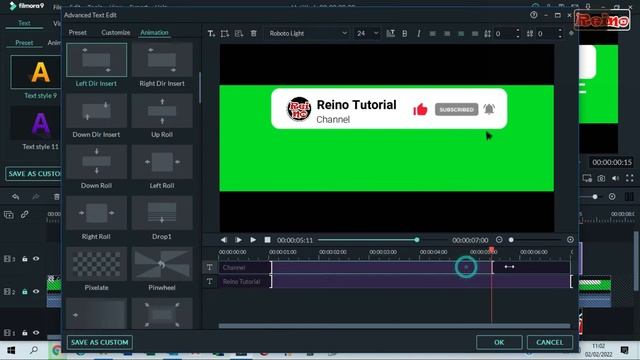This screenshot has height=360, width=640.
Task: Toggle visibility eye on track 1
Action: (36, 333)
